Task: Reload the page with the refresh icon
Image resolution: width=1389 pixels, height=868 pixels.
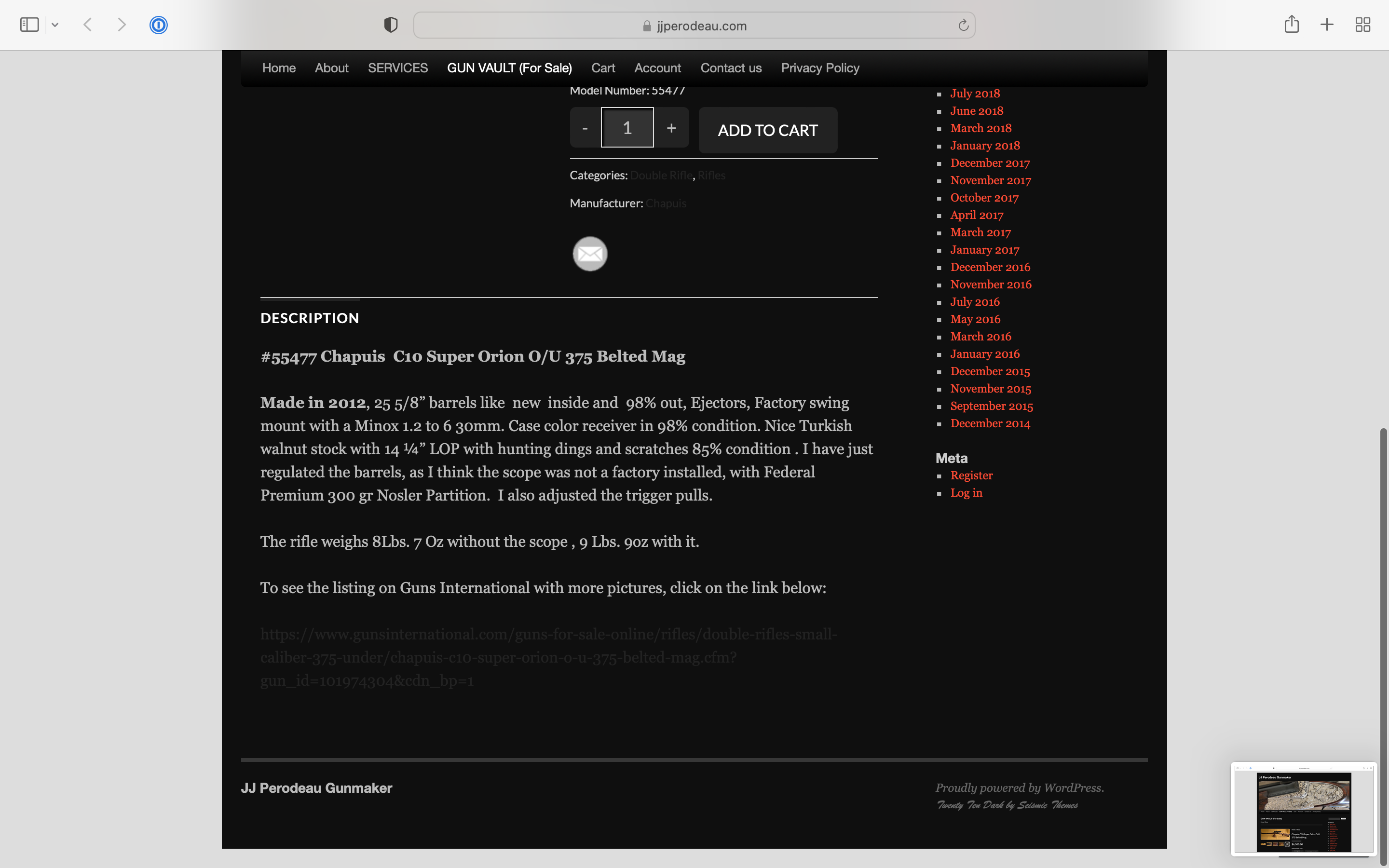Action: coord(963,25)
